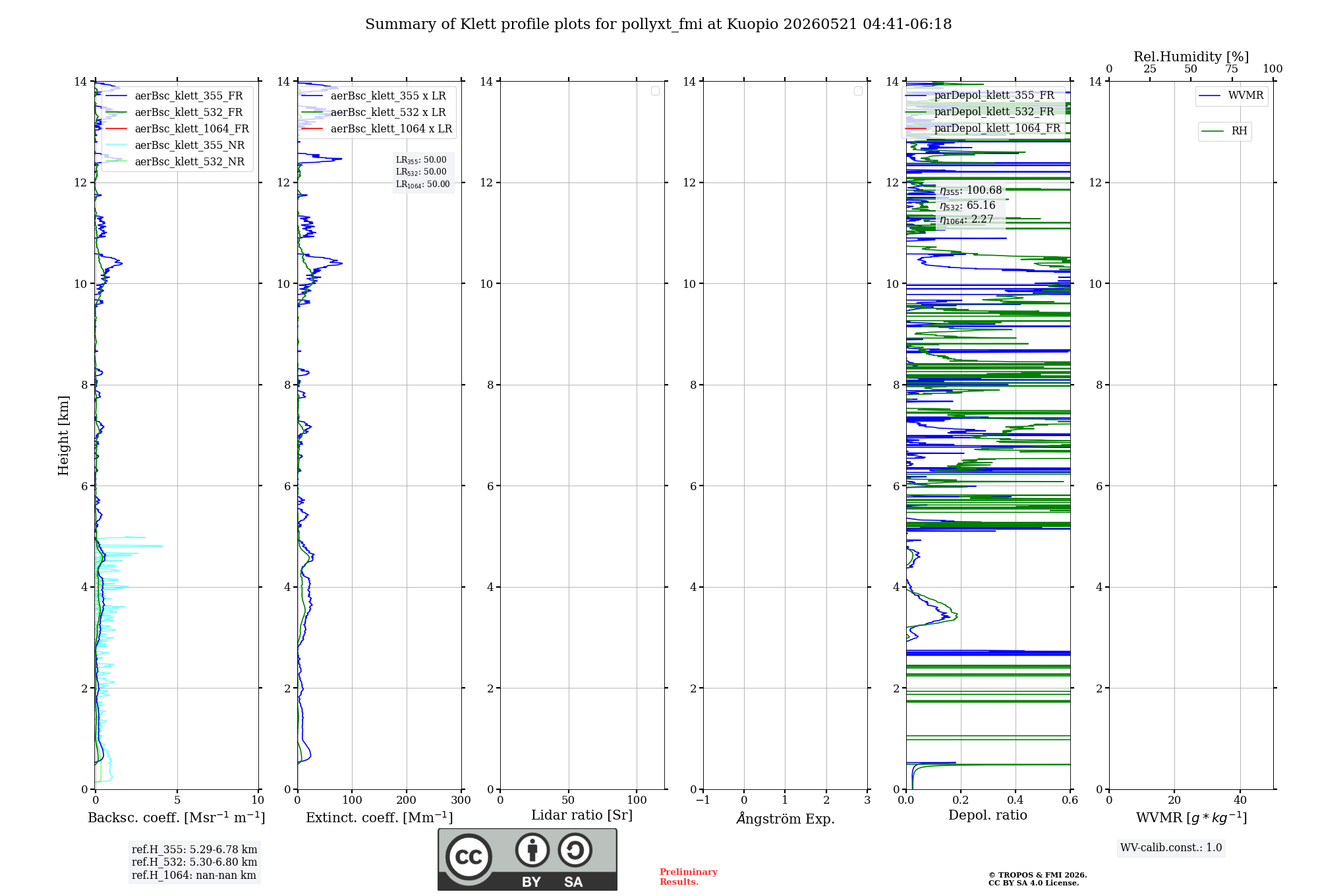Click the © TROPOS & FMI 2026 copyright line
Image resolution: width=1318 pixels, height=896 pixels.
click(1038, 875)
